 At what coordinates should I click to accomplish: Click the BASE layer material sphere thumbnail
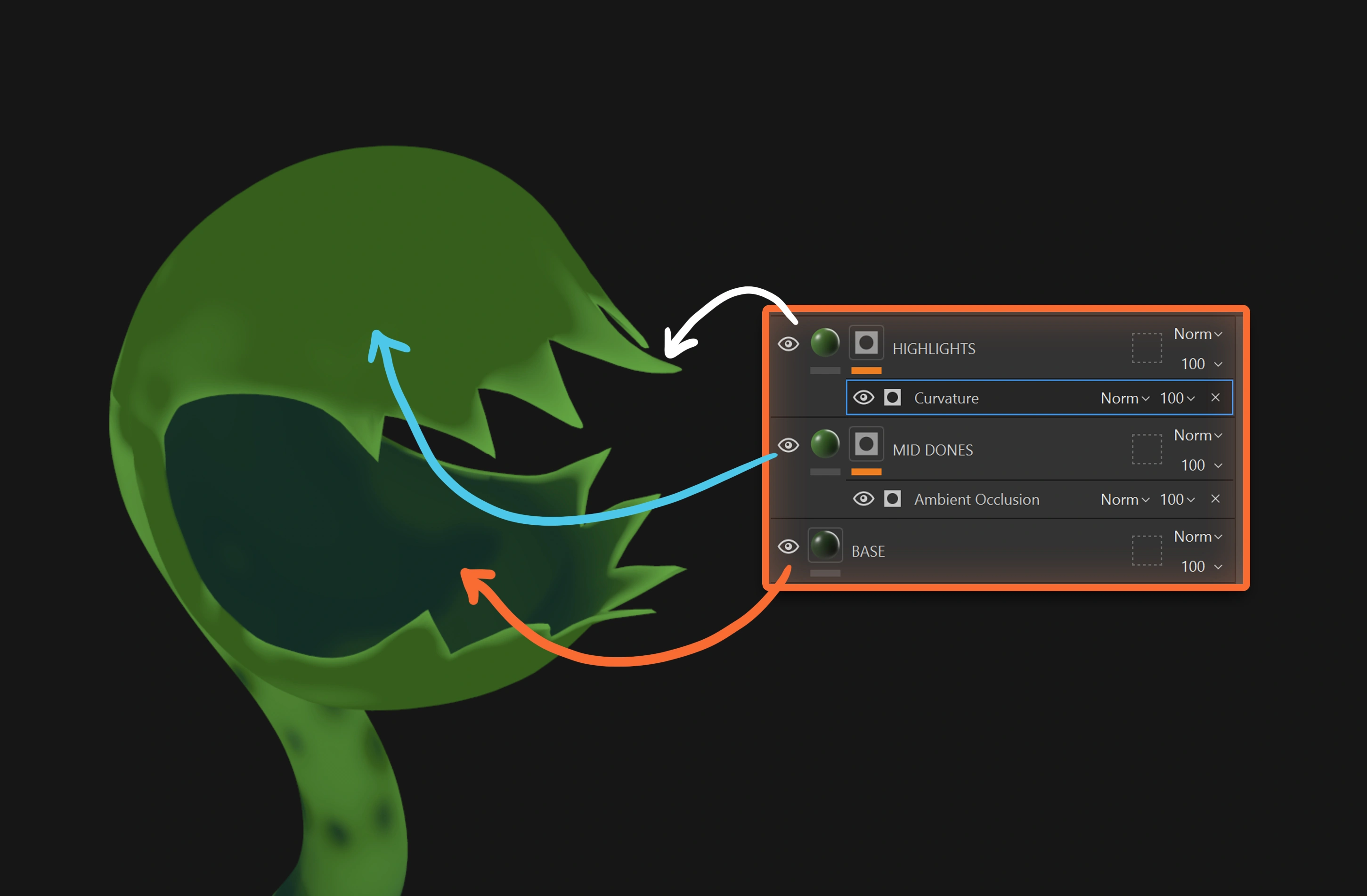coord(825,545)
